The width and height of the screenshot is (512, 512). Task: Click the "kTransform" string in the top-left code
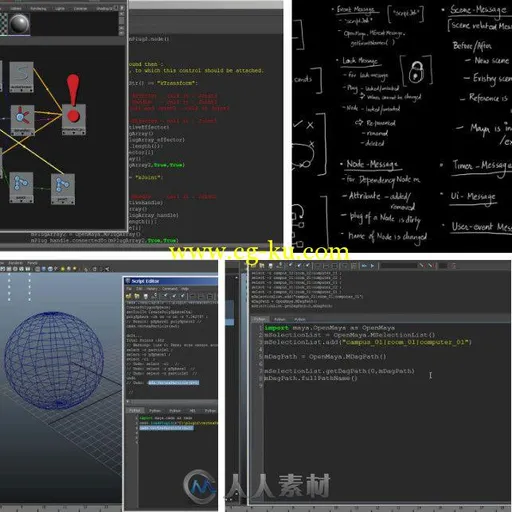[x=177, y=83]
